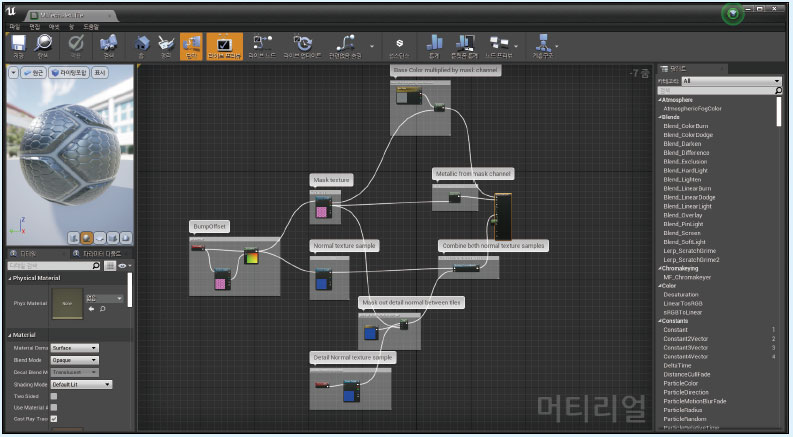Click green circle icon in title bar

733,14
